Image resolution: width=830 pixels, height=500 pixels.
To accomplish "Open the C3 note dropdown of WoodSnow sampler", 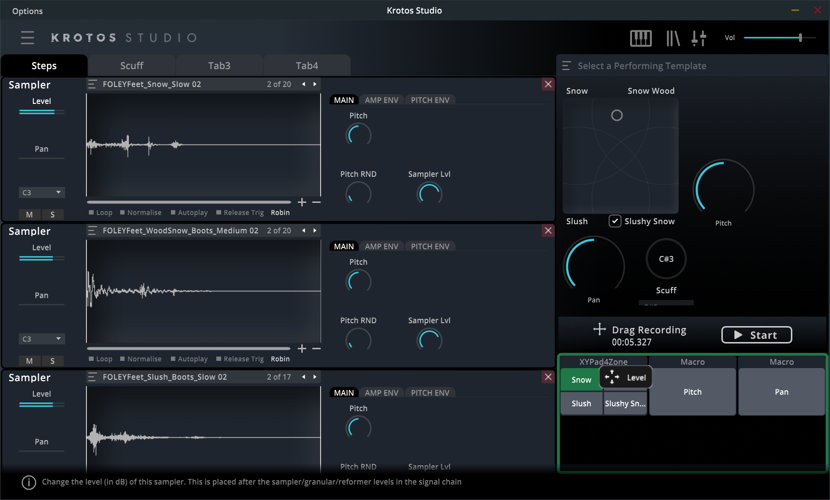I will [x=41, y=339].
